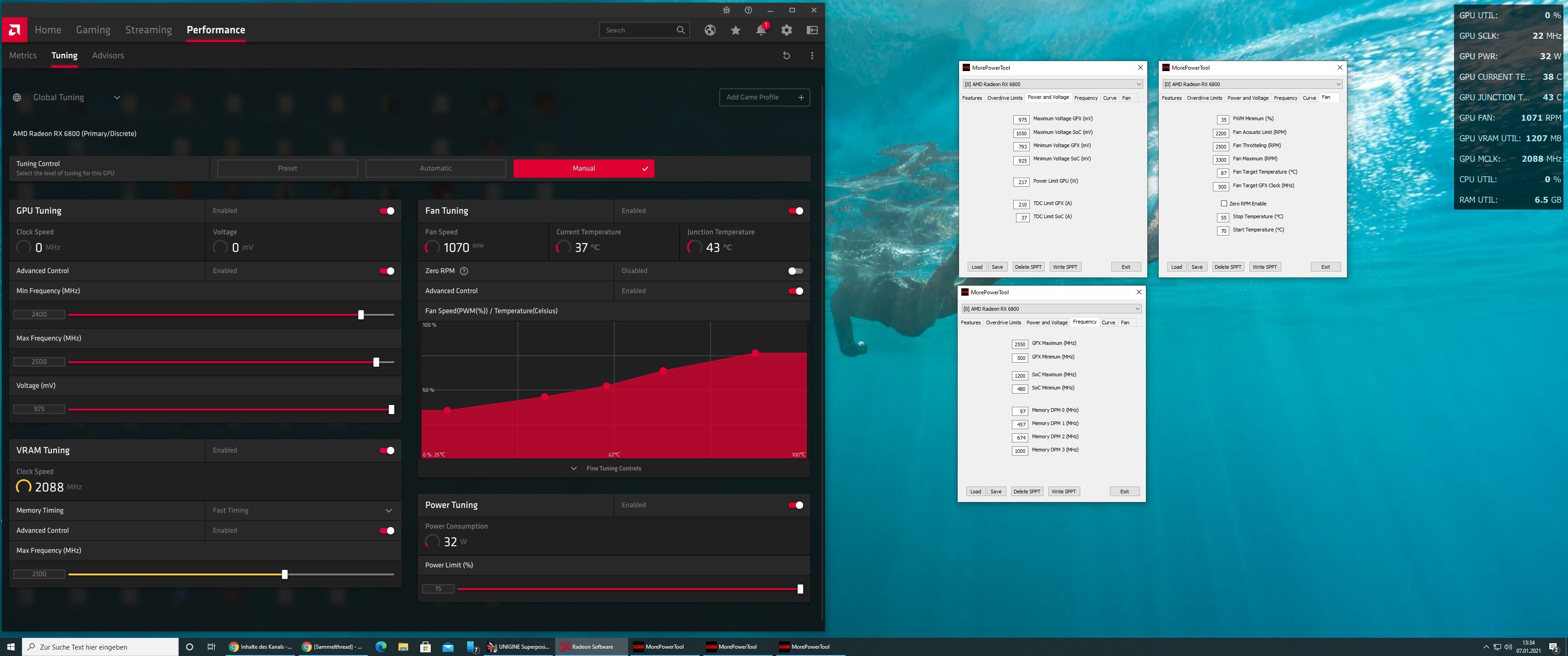Expand Fine Tuning Controls
Image resolution: width=1568 pixels, height=656 pixels.
(607, 469)
